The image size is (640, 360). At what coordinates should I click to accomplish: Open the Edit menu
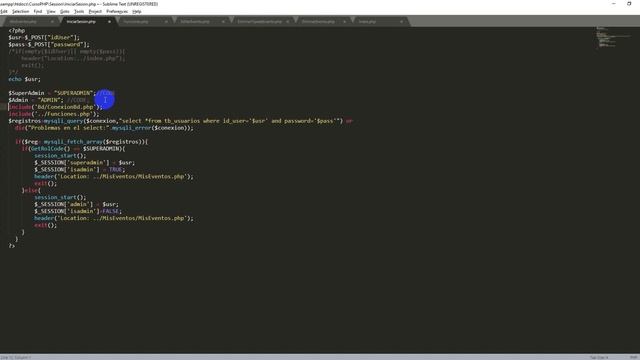[4, 11]
